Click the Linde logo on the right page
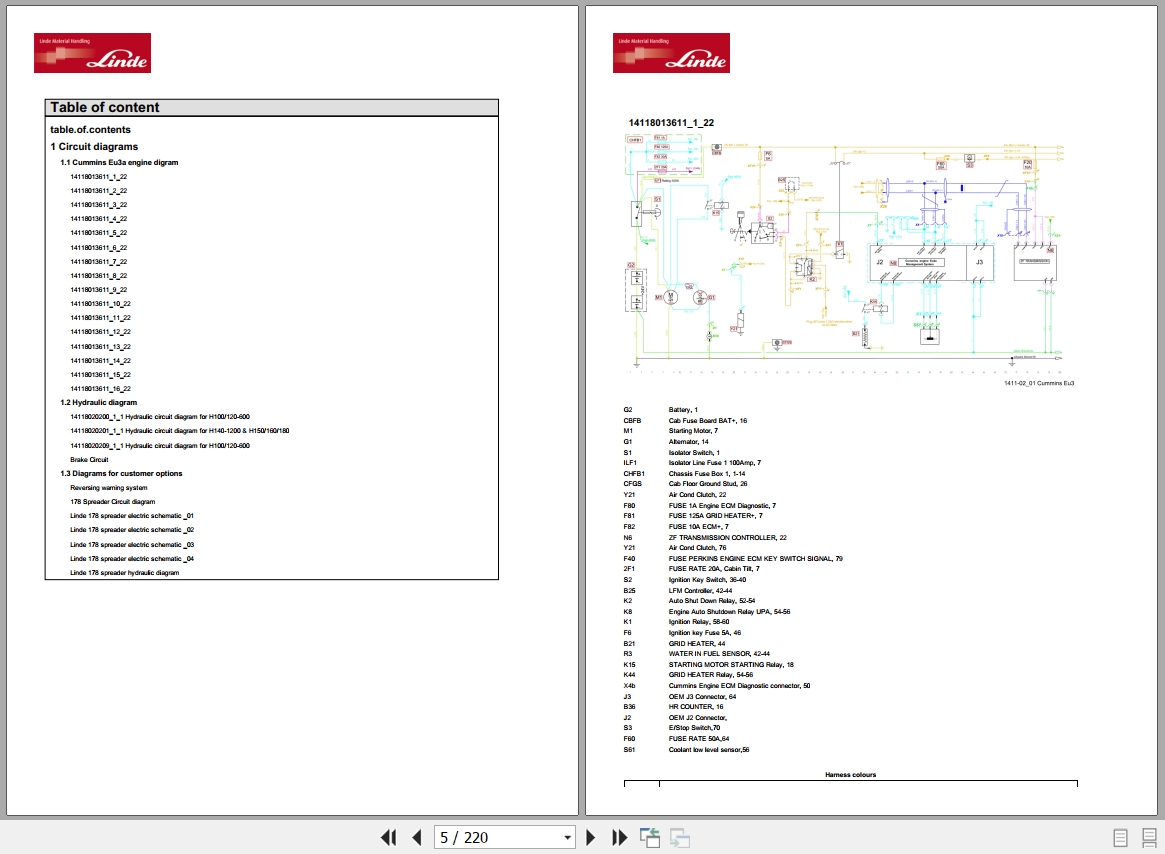 671,53
